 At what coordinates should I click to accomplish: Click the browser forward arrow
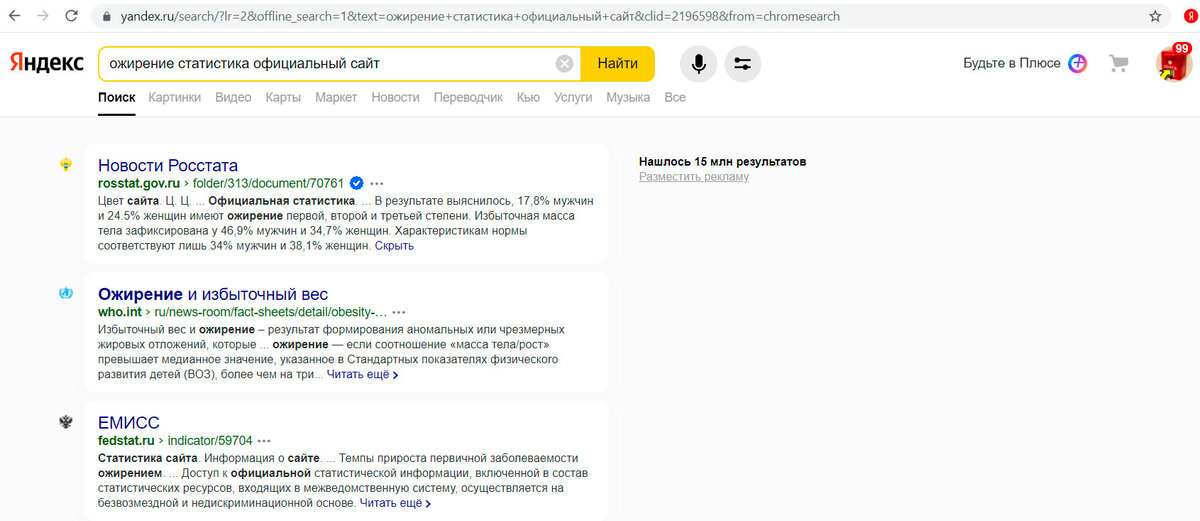(45, 17)
